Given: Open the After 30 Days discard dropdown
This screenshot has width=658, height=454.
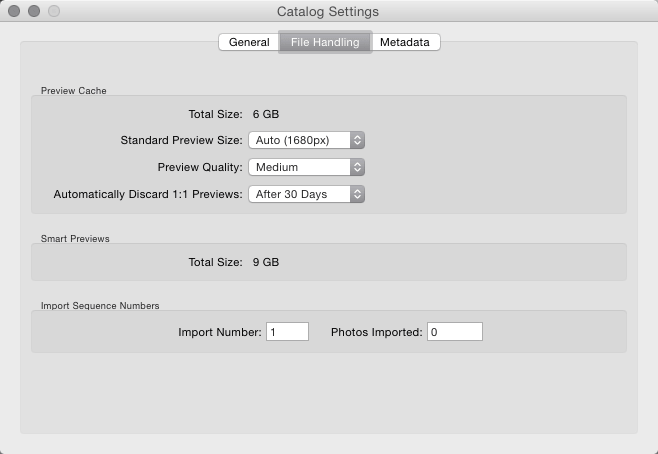Looking at the screenshot, I should click(306, 194).
